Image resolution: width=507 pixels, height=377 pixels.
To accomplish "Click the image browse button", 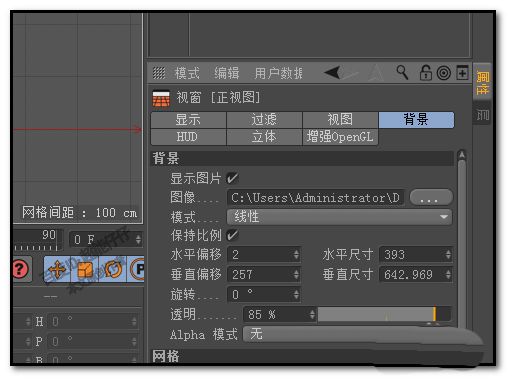I will click(431, 197).
